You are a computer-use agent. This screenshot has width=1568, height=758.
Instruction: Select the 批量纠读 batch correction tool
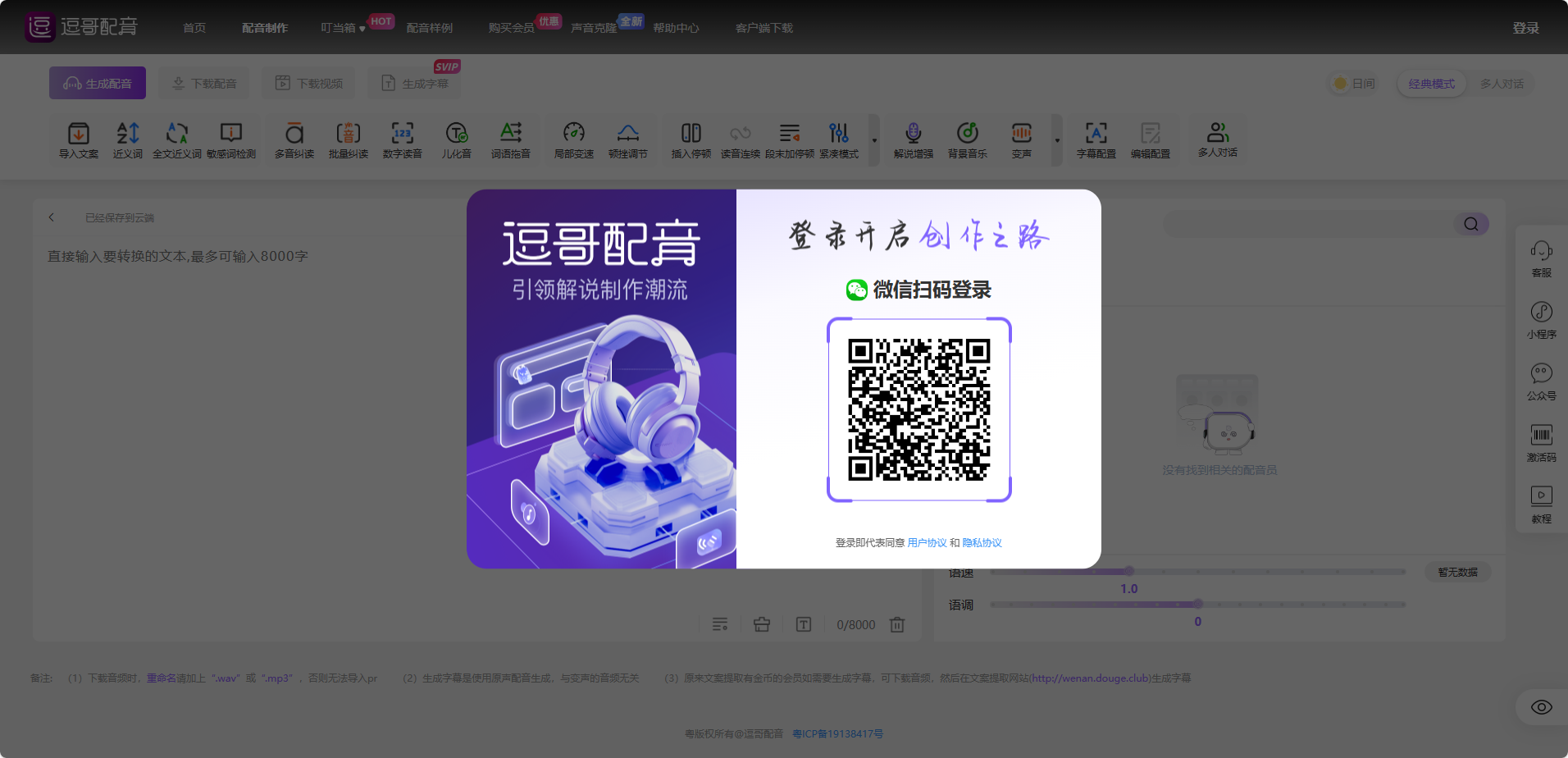tap(349, 139)
